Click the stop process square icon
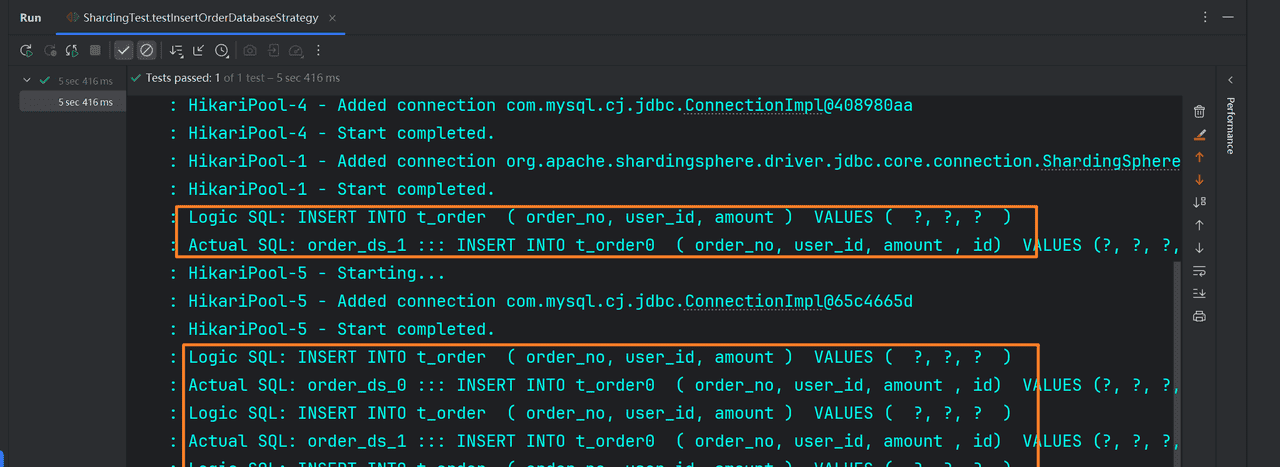Image resolution: width=1280 pixels, height=467 pixels. [x=95, y=50]
